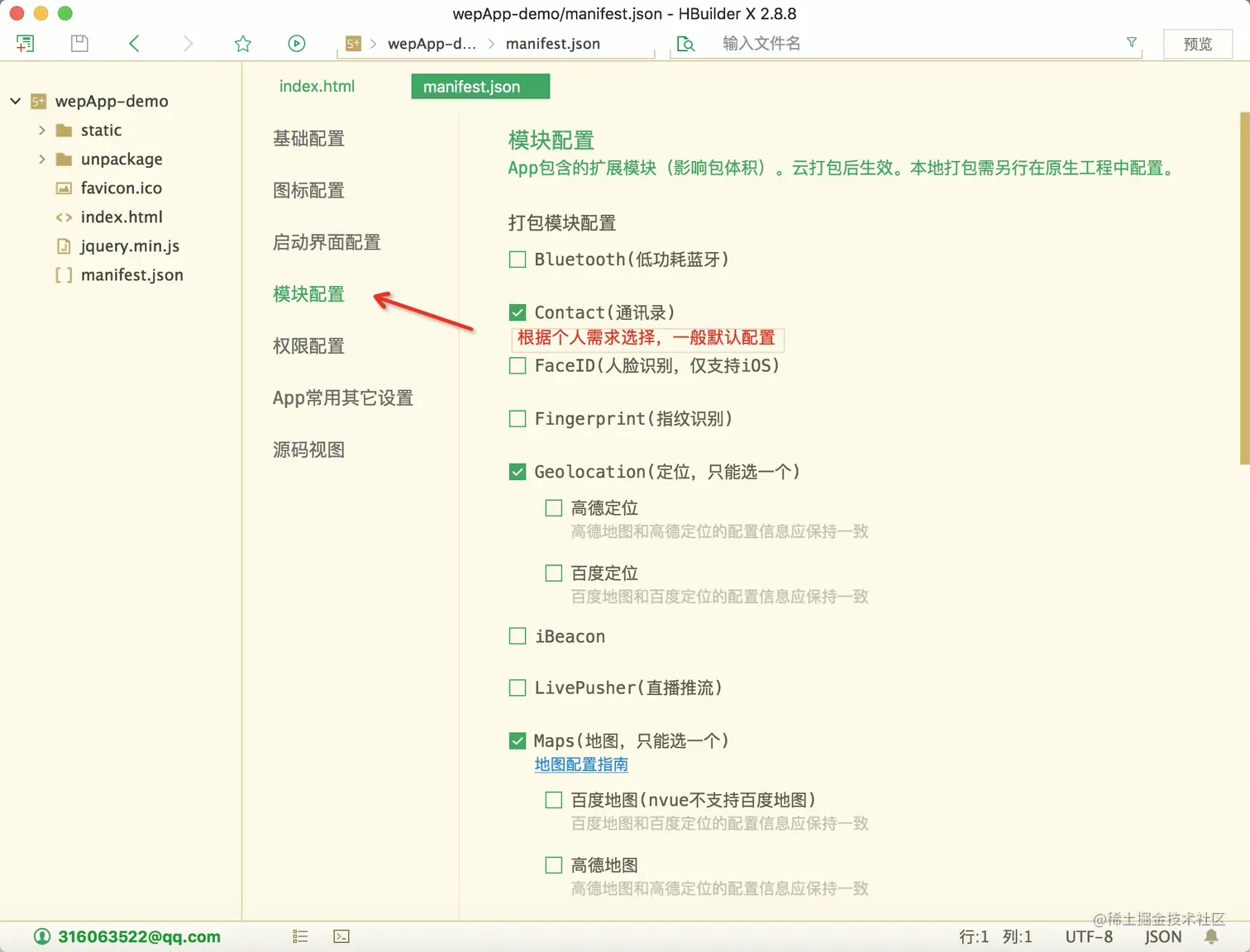Open the App常用其它设置 section
Screen dimensions: 1250x952
pos(343,398)
